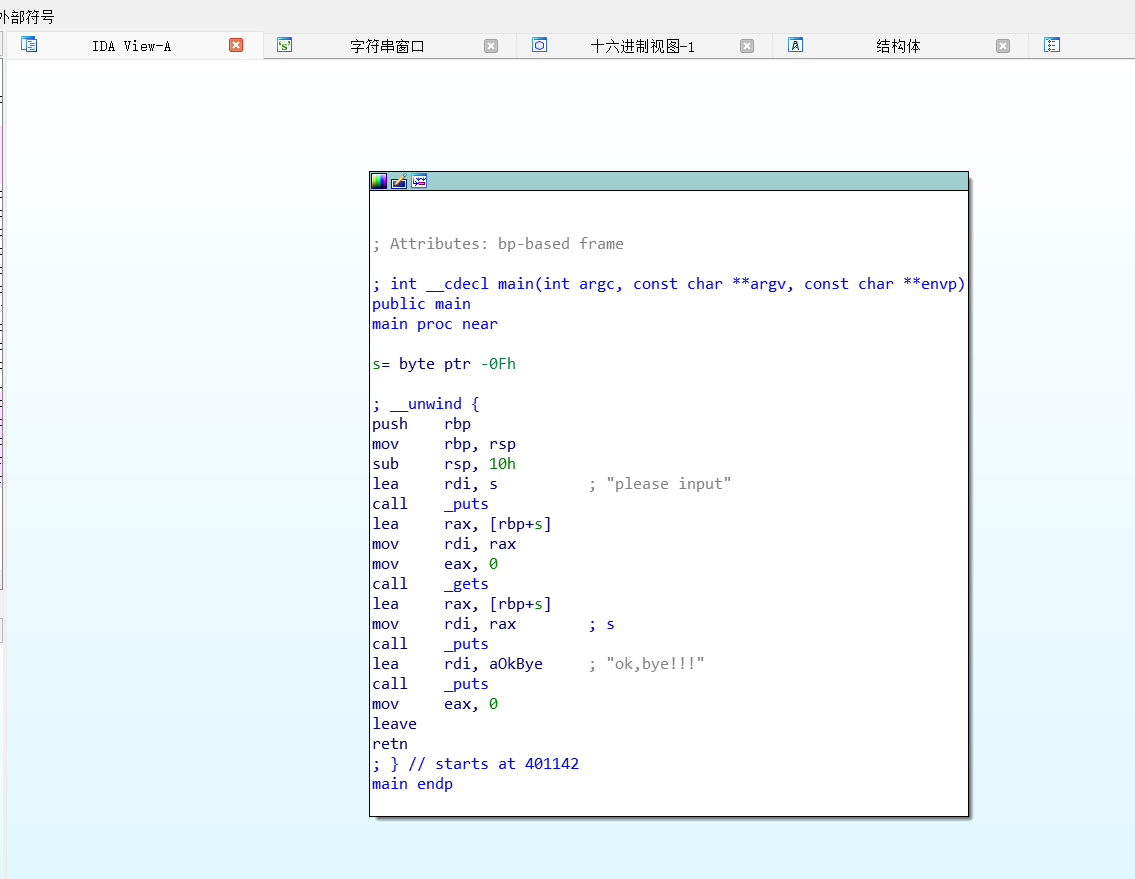Select the 'push rbp' instruction
Image resolution: width=1135 pixels, height=879 pixels.
[421, 424]
